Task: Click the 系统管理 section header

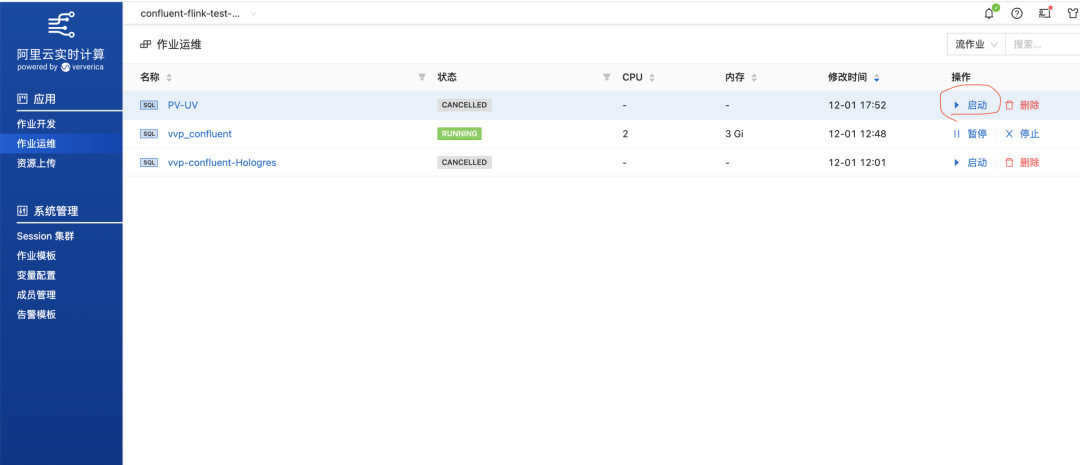Action: coord(48,211)
